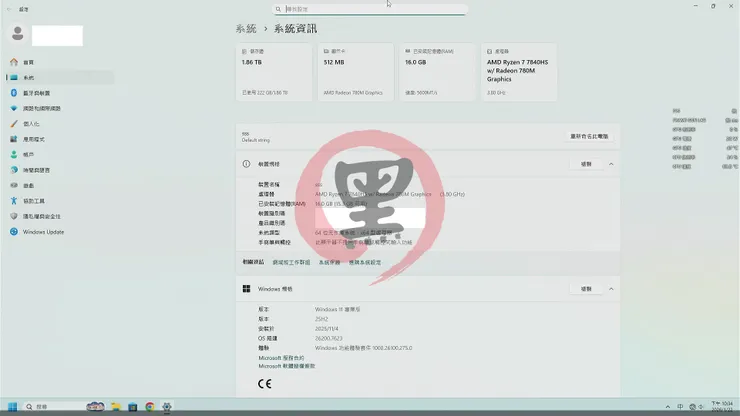Click the back arrow in Settings title bar
740x416 pixels.
point(9,9)
